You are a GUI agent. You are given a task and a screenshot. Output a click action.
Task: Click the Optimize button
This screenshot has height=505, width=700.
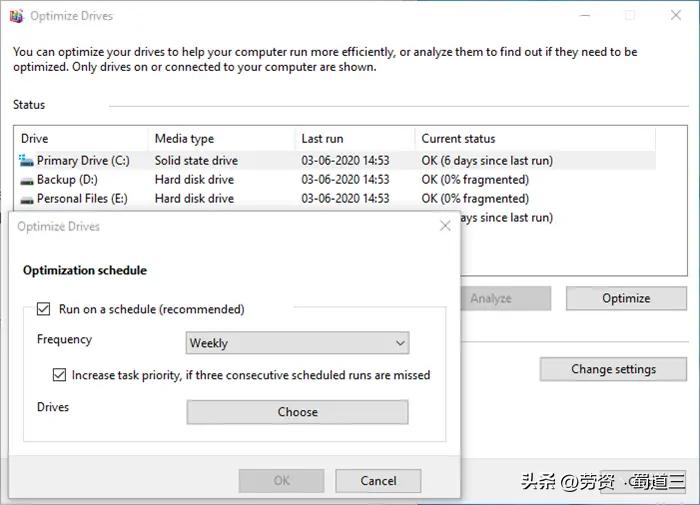click(x=626, y=298)
